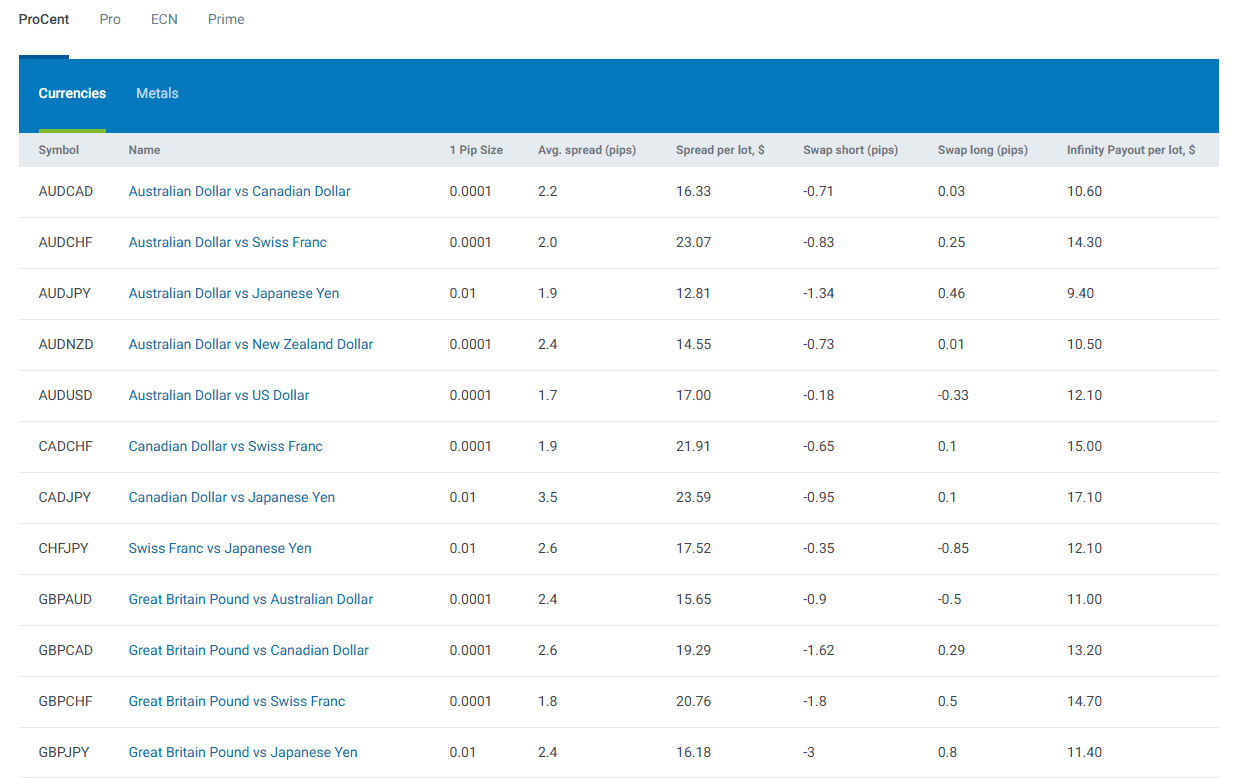Open the Currencies tab

click(72, 93)
